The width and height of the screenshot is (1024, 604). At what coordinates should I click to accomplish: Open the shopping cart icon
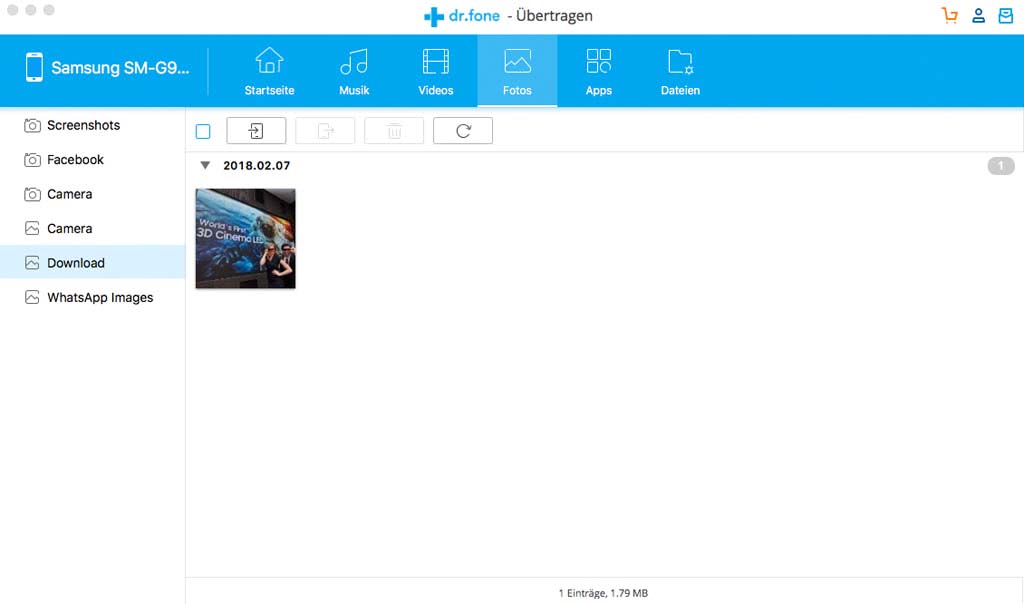tap(948, 15)
